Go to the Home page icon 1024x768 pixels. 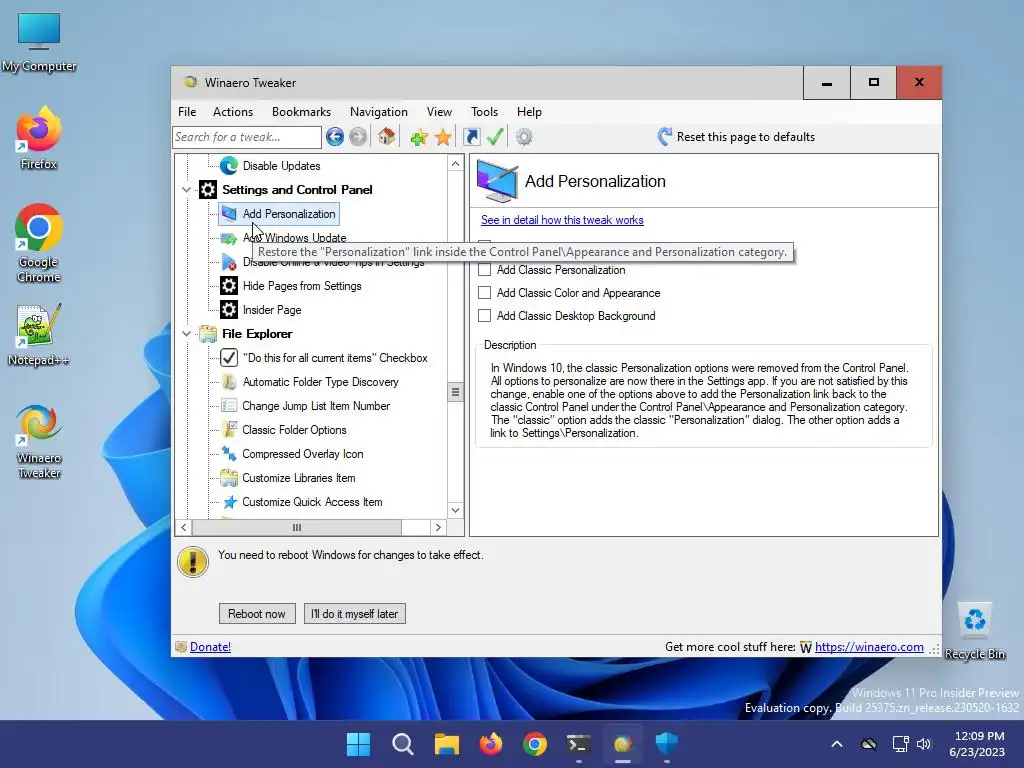(x=387, y=136)
